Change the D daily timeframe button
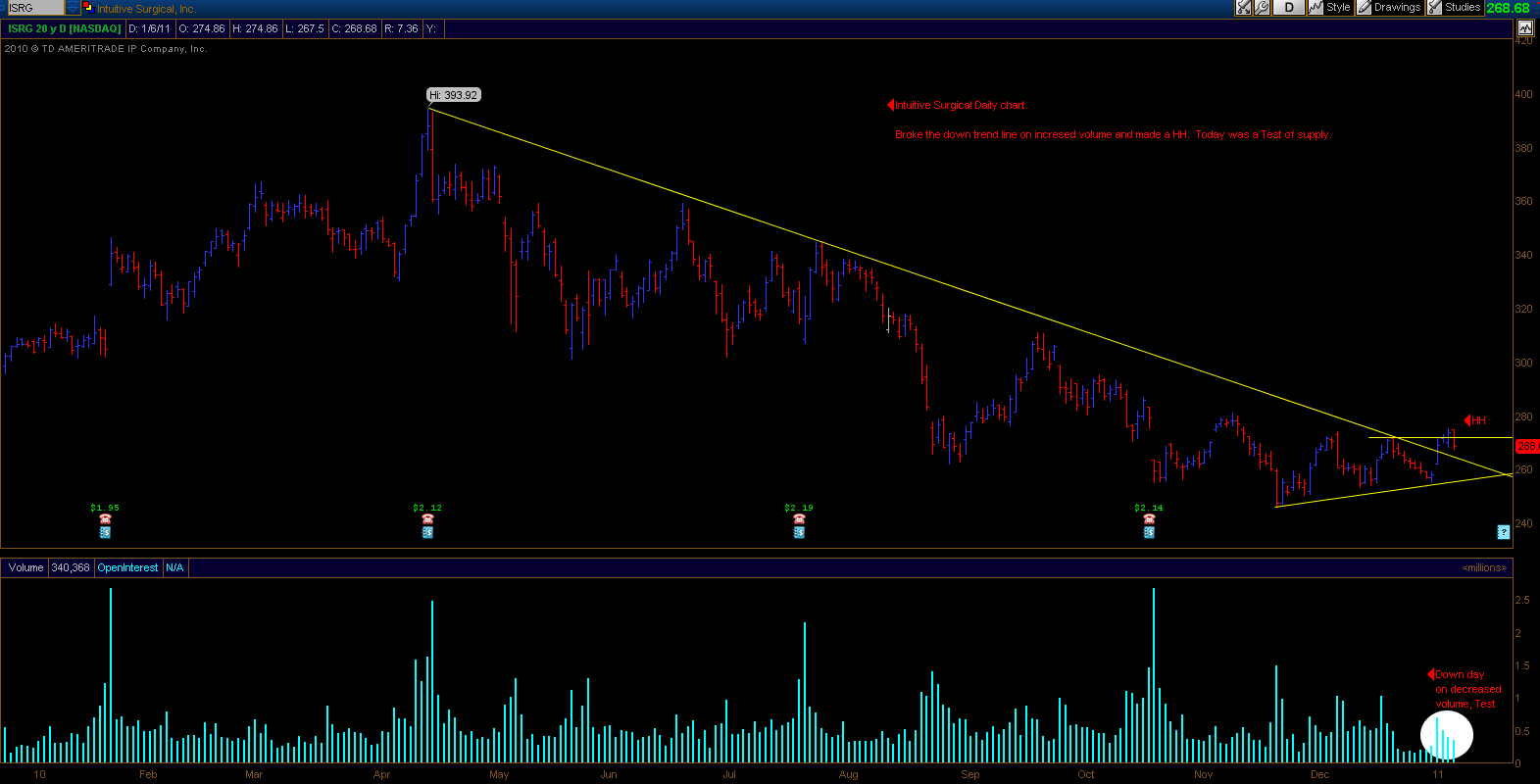 tap(1289, 7)
